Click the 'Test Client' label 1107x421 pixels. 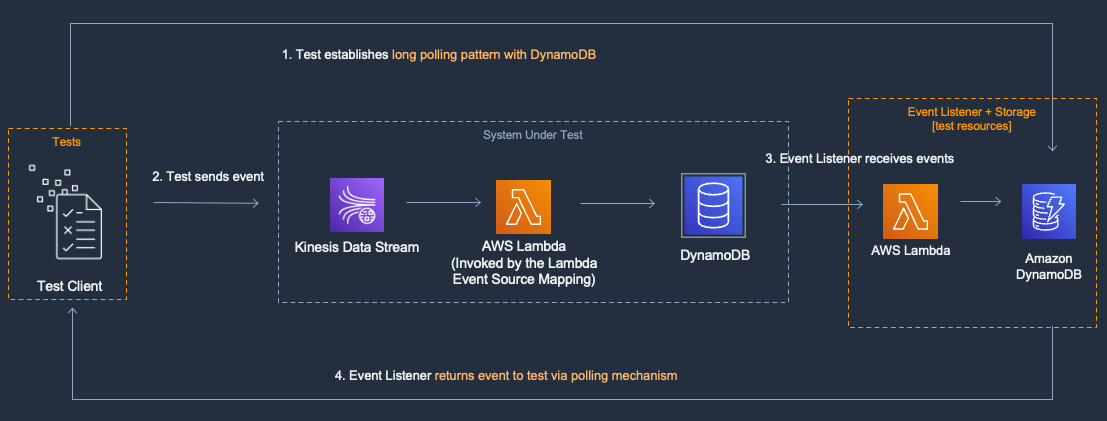tap(70, 286)
